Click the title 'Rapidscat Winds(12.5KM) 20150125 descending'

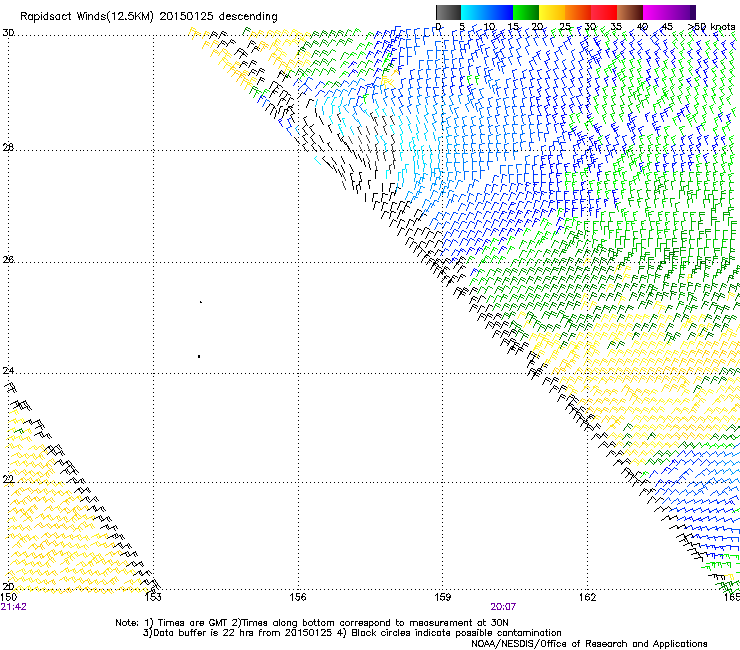coord(149,17)
